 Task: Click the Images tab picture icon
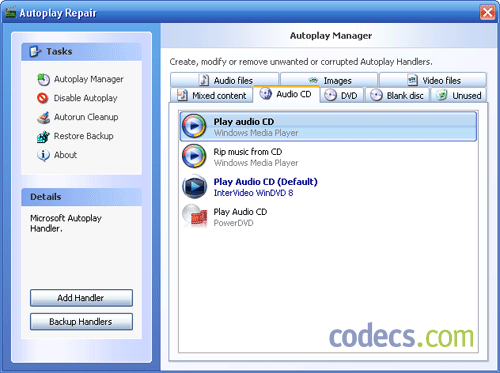tap(313, 80)
